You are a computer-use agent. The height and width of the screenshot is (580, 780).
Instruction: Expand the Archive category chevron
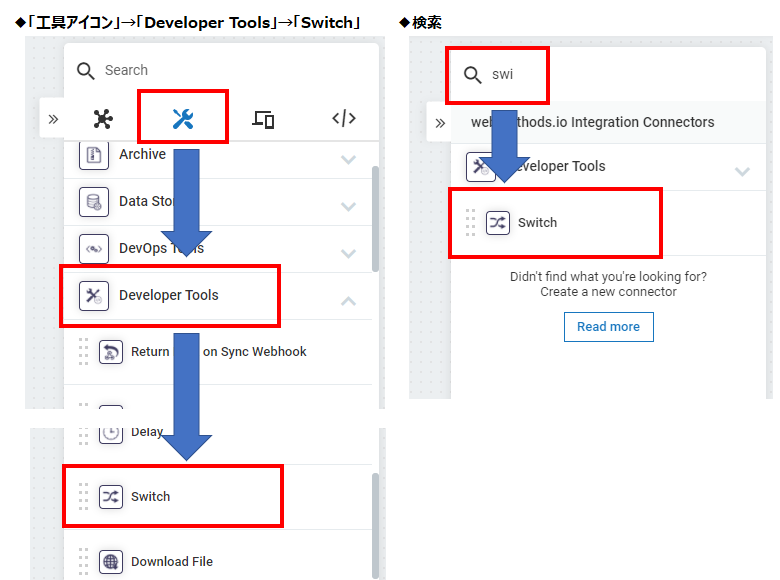click(x=348, y=159)
